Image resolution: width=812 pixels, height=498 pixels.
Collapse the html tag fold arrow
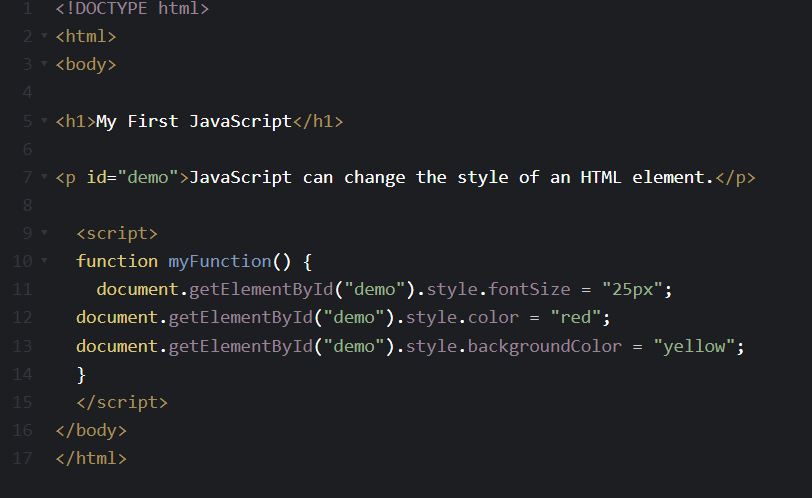[x=44, y=37]
